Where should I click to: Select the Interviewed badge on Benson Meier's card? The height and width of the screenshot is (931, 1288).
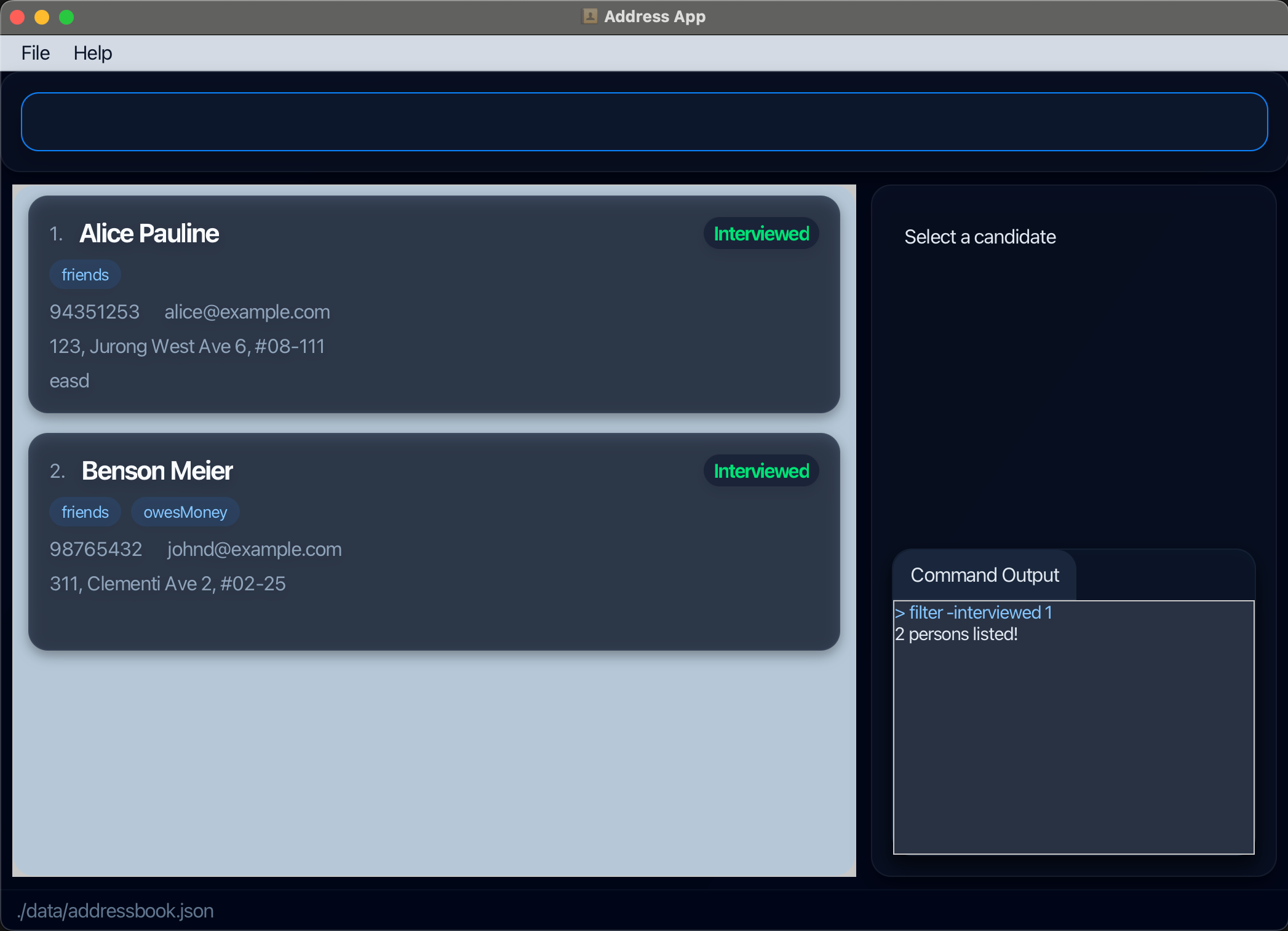(x=761, y=470)
